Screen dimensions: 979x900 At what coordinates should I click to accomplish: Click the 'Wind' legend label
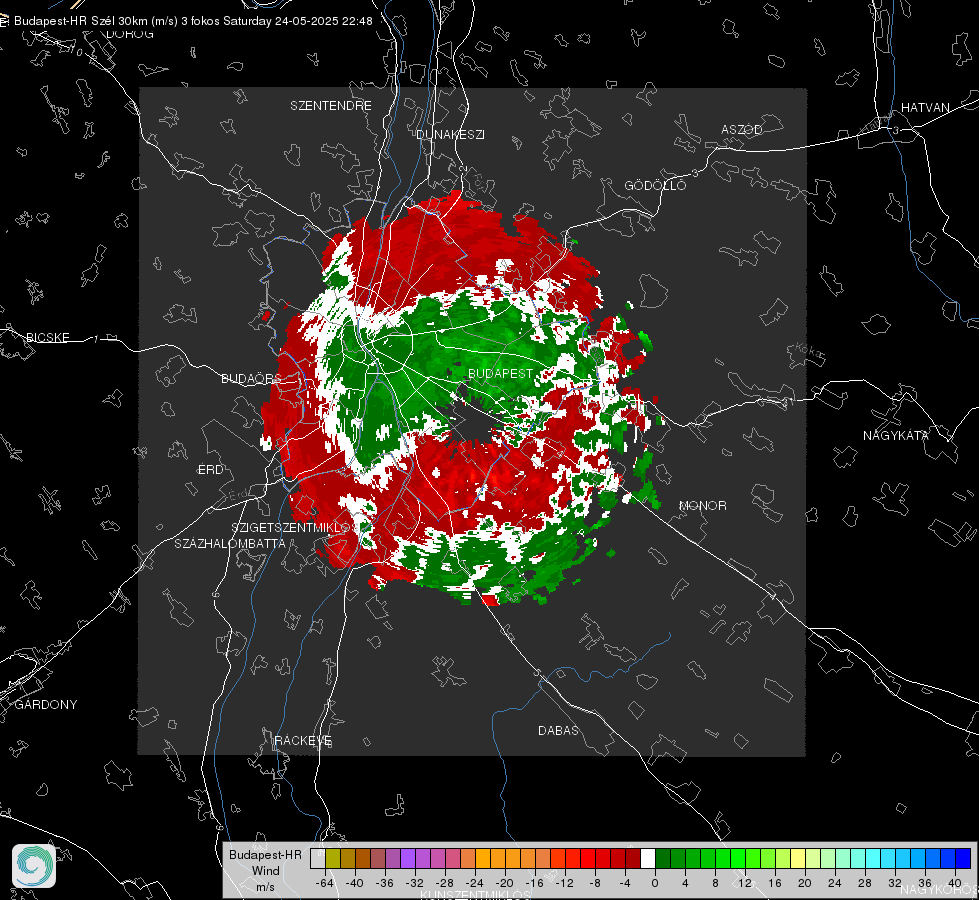265,871
